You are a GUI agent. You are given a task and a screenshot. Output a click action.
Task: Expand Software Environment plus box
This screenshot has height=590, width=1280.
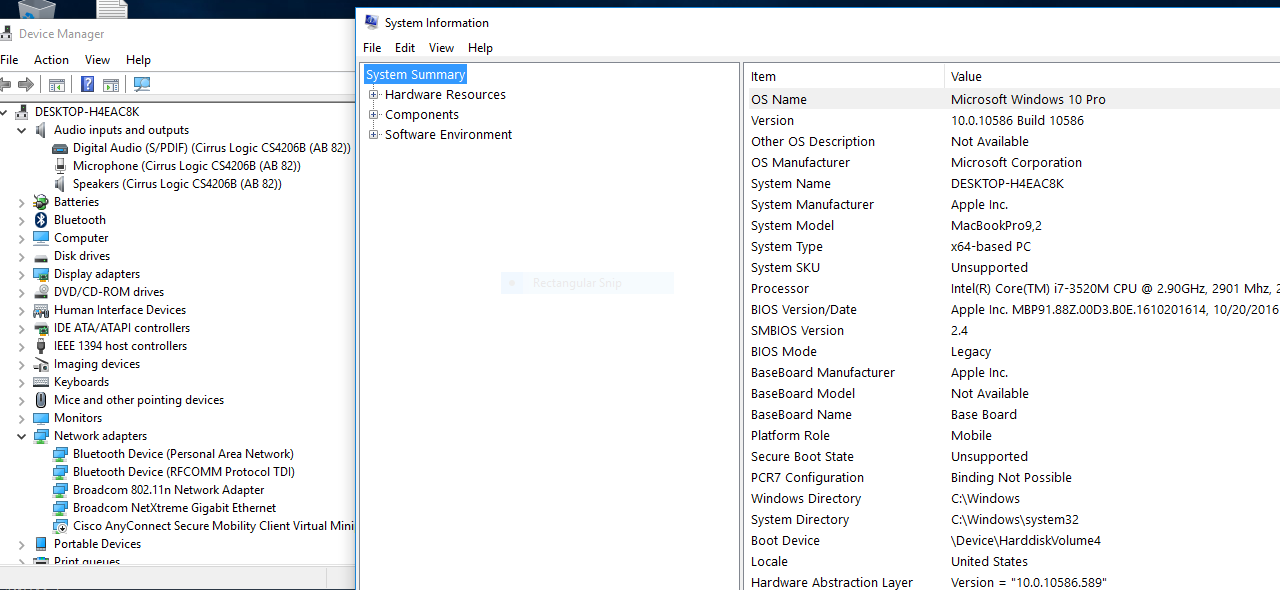(x=374, y=134)
